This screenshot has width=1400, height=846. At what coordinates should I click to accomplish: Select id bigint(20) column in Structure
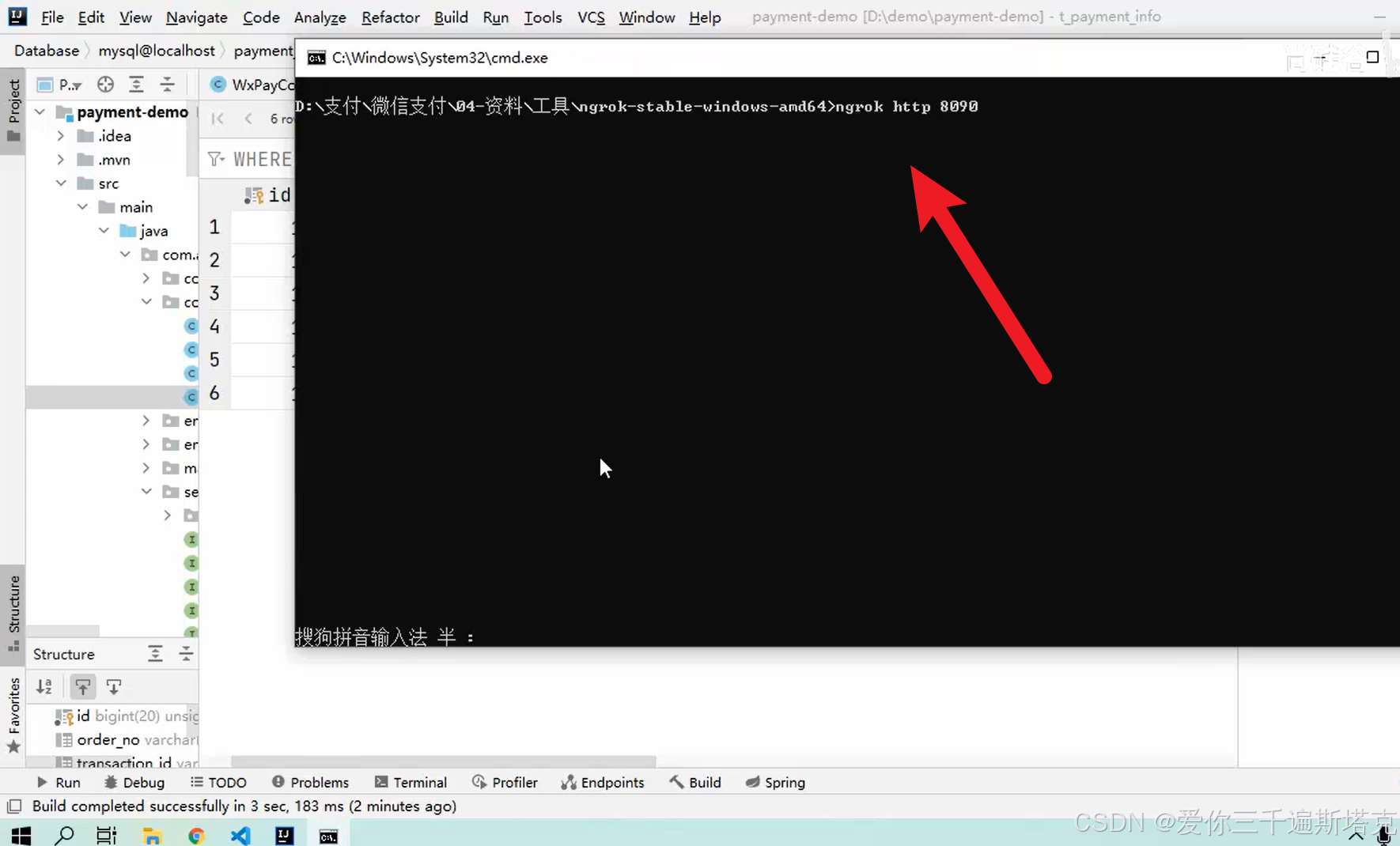(127, 716)
